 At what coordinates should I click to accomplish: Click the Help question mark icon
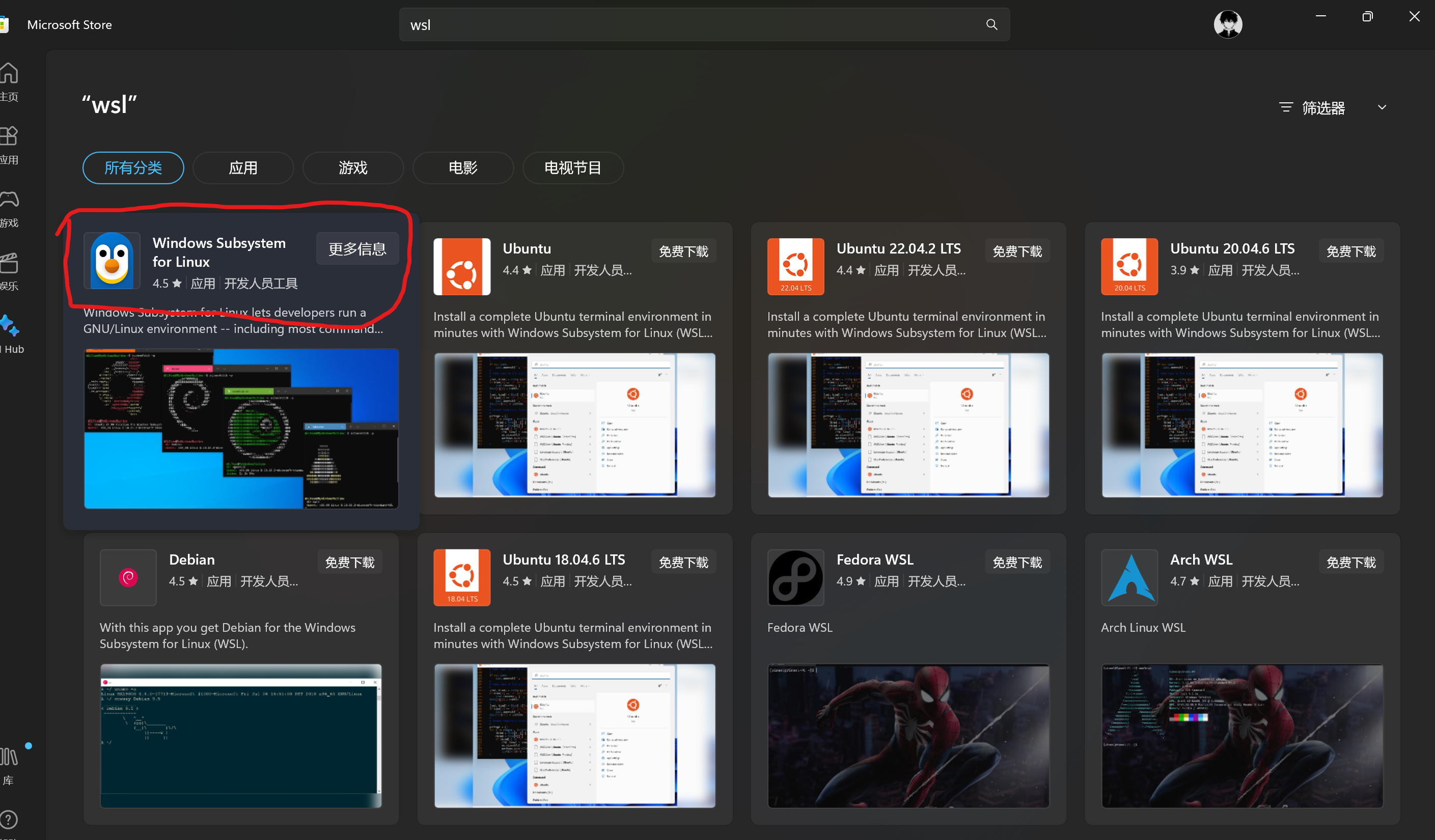9,820
